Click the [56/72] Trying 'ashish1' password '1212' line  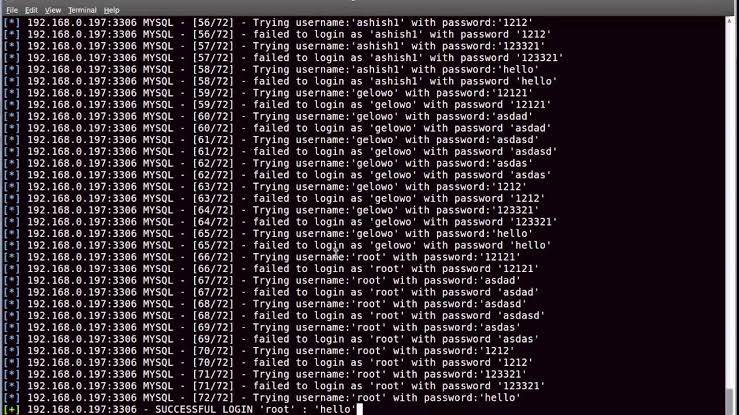tap(268, 22)
